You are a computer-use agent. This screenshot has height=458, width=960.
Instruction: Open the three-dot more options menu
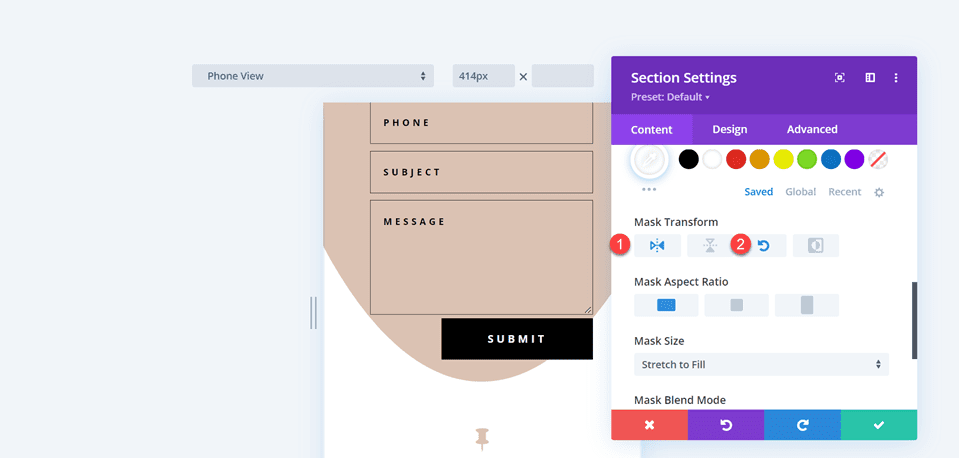[x=896, y=78]
